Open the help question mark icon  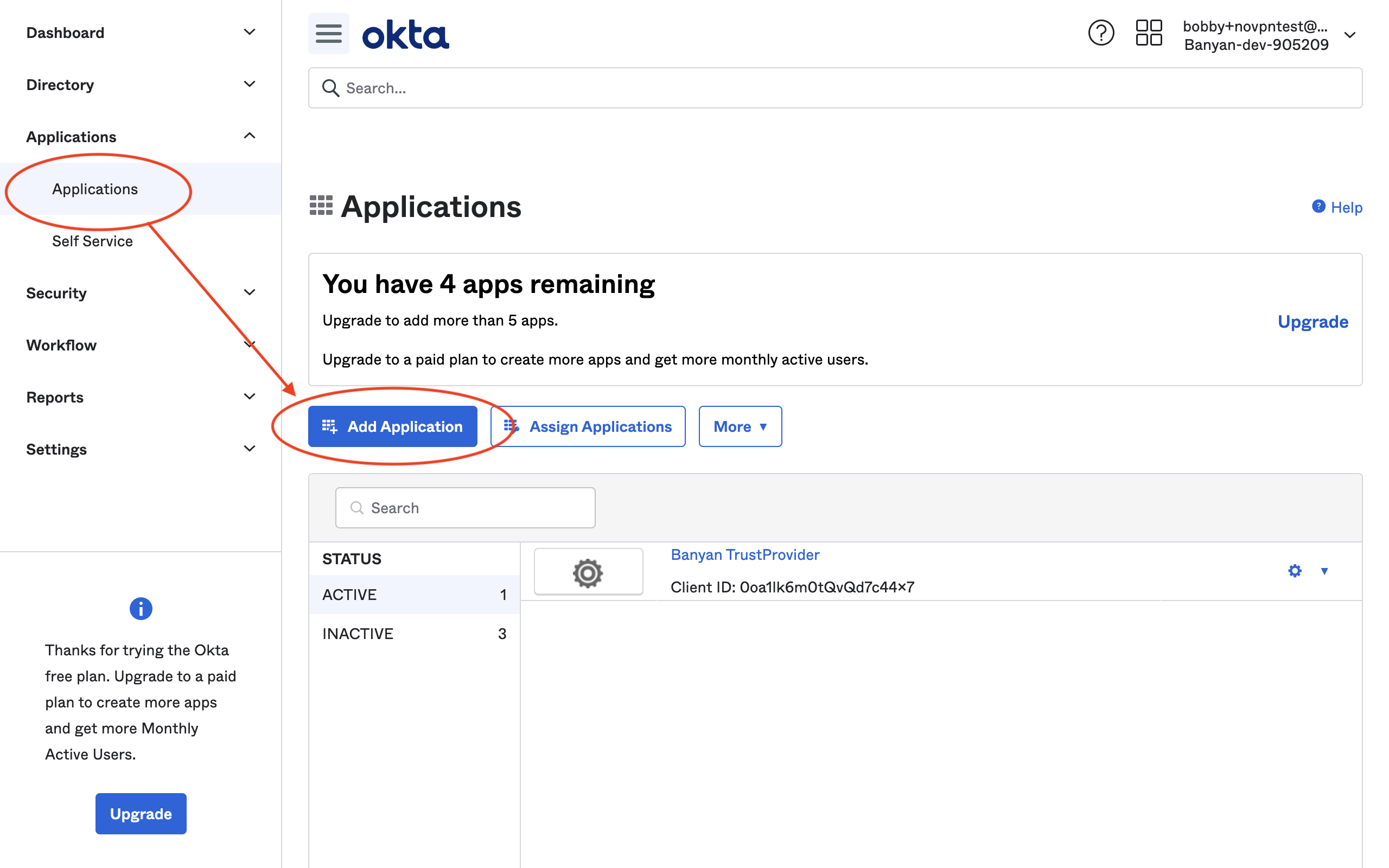pos(1100,33)
